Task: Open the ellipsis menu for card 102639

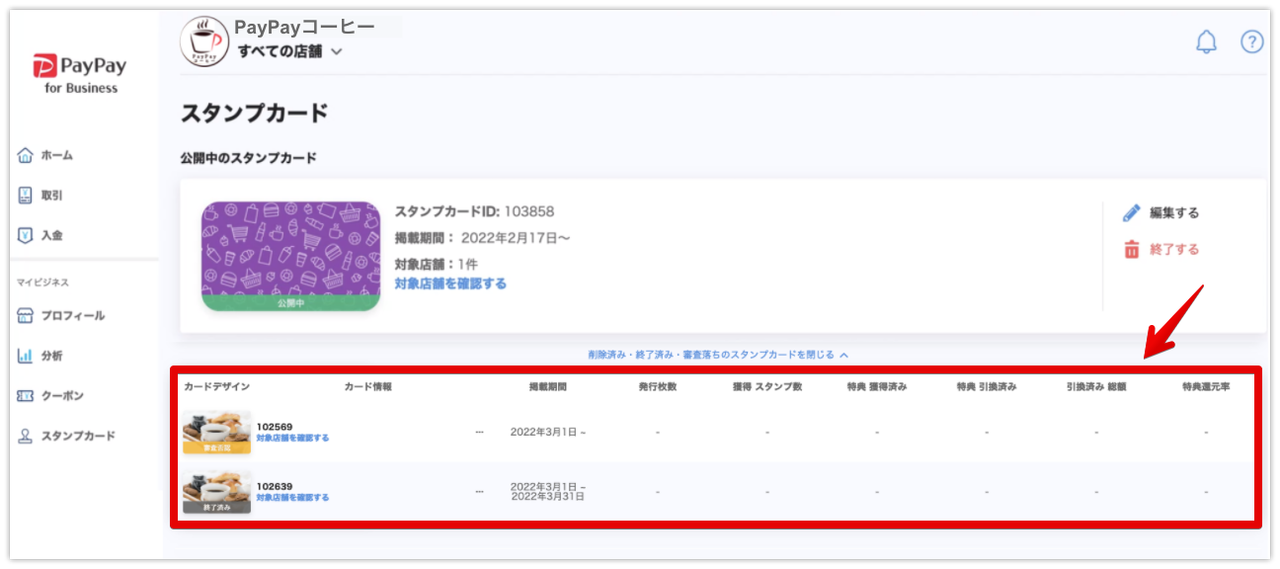Action: 479,492
